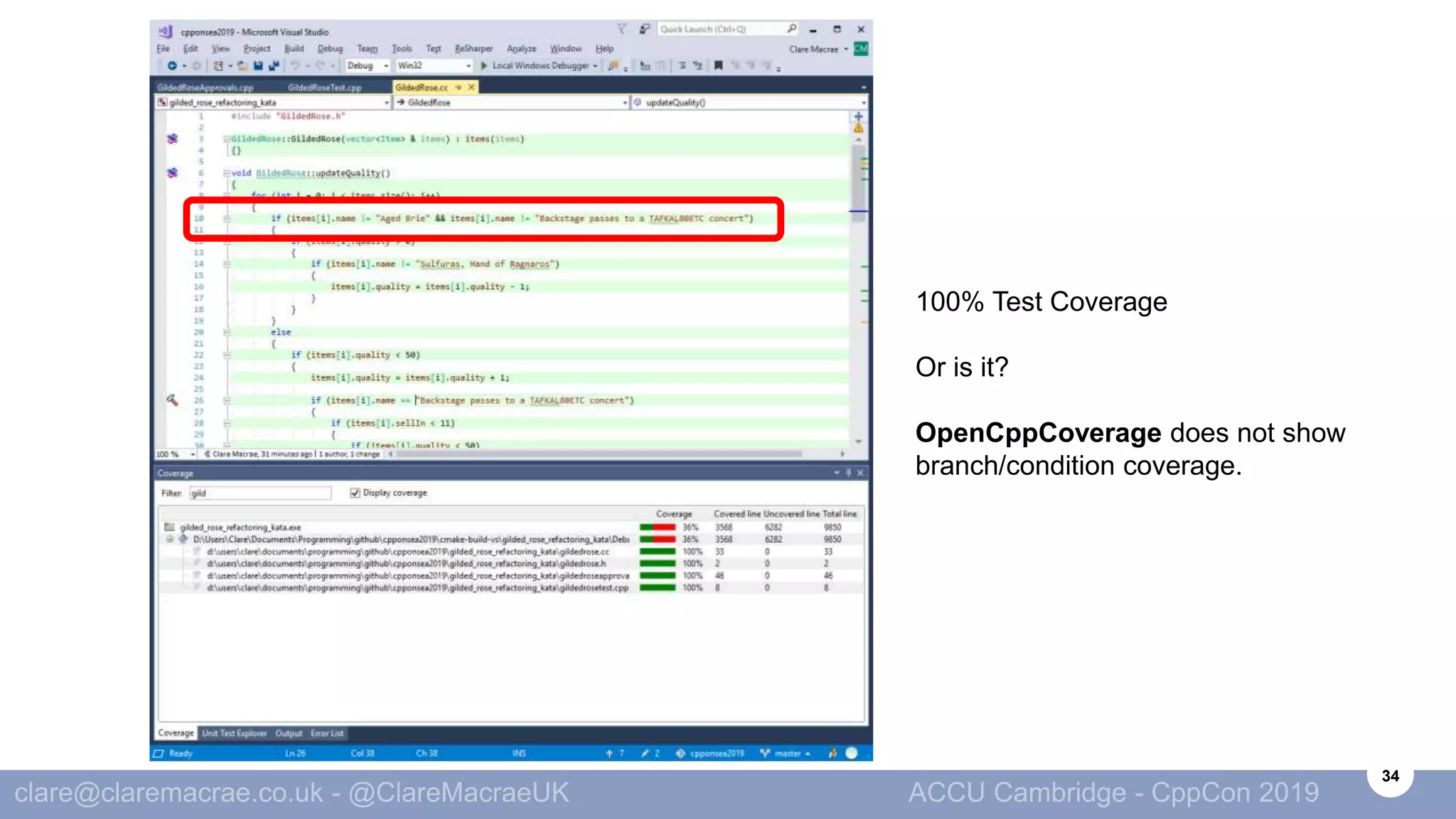The width and height of the screenshot is (1456, 819).
Task: Click the ReSharper action icon beside line 26
Action: tap(172, 400)
